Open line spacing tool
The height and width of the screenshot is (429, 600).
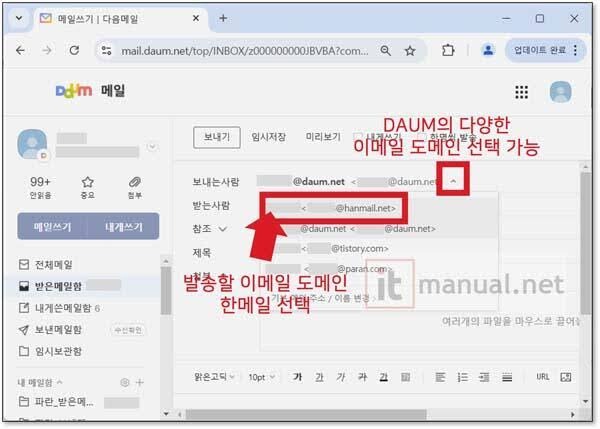click(507, 377)
